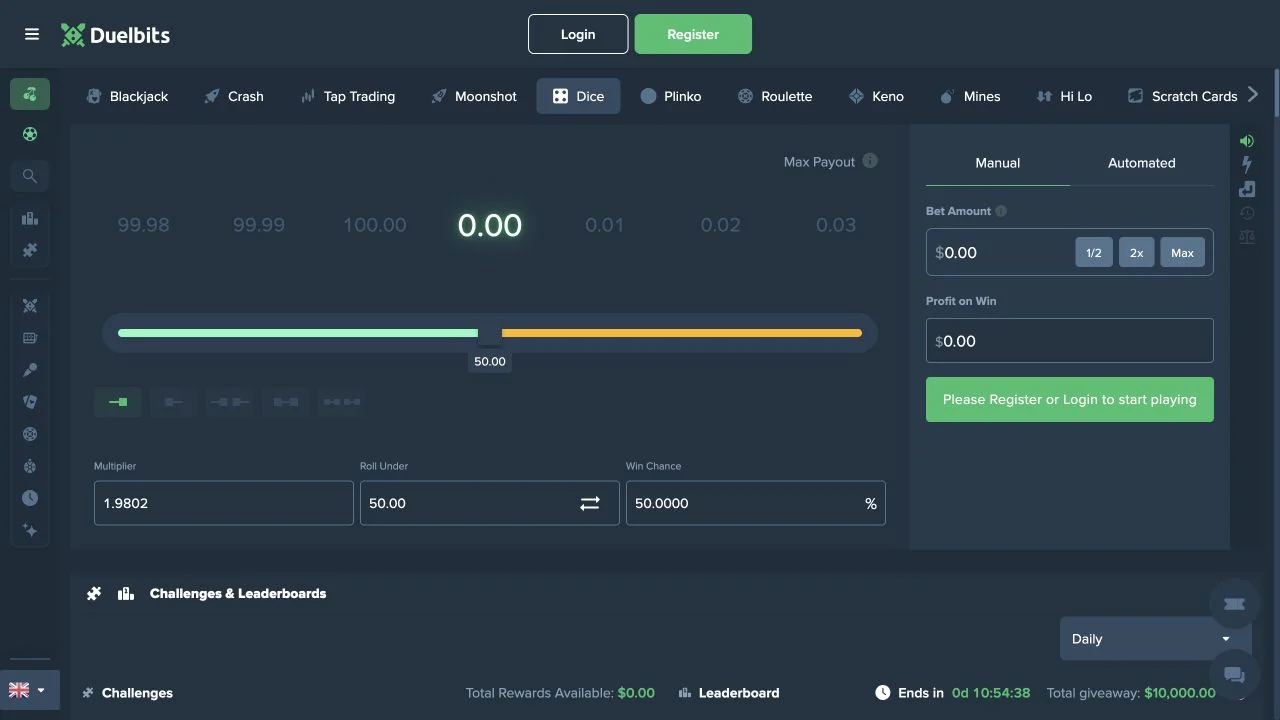Click the Win Chance input field

point(756,503)
